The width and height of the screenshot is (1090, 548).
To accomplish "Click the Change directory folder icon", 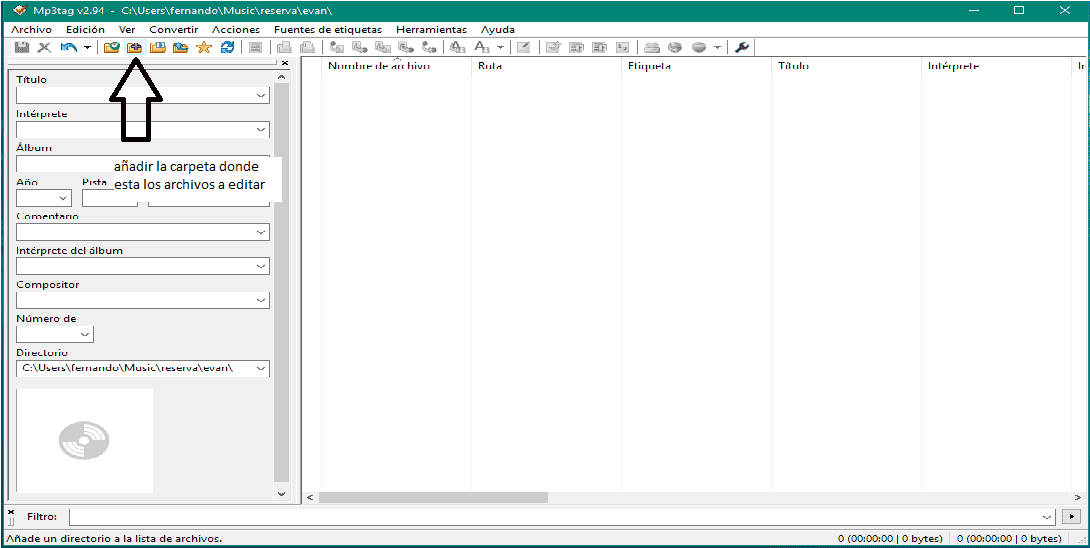I will [x=111, y=47].
